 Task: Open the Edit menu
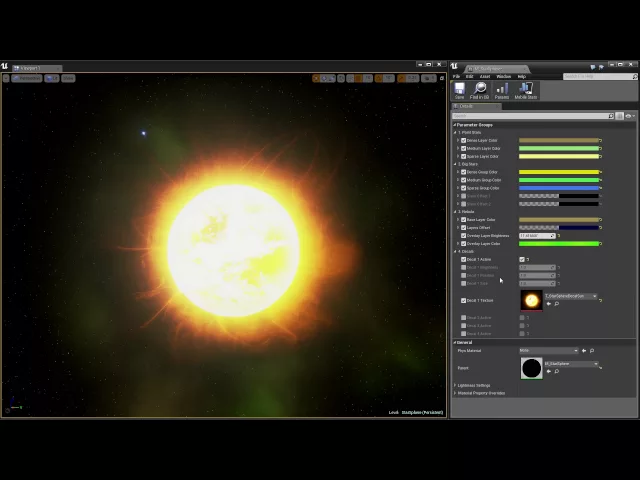tap(470, 76)
